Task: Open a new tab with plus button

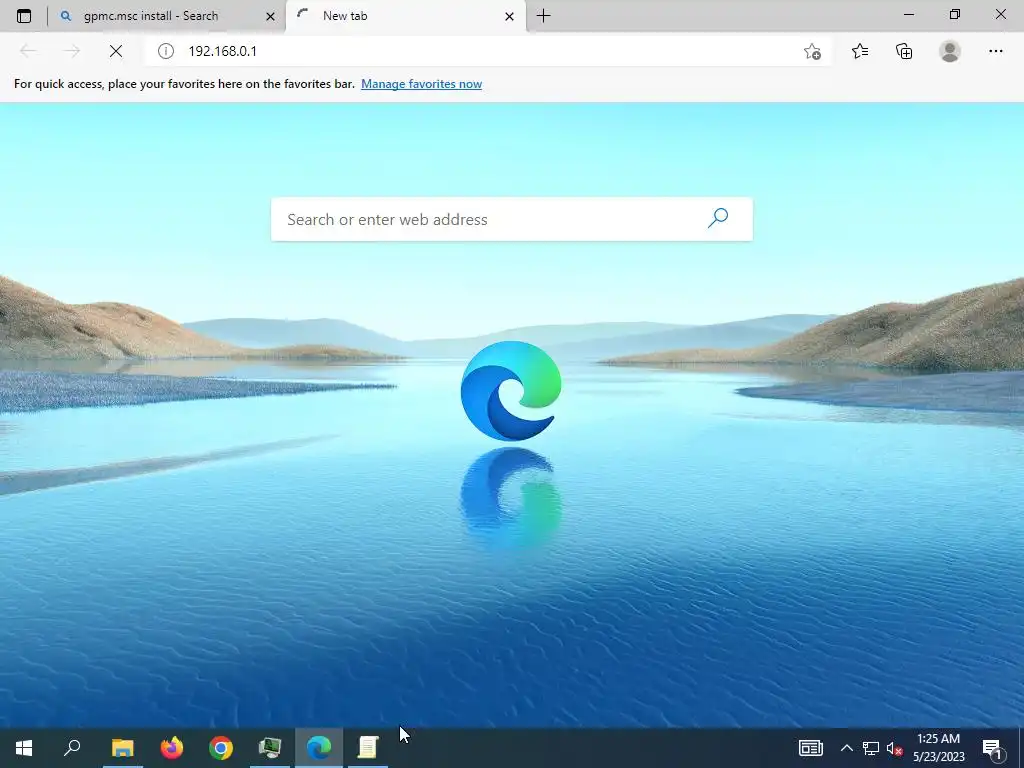Action: tap(543, 16)
